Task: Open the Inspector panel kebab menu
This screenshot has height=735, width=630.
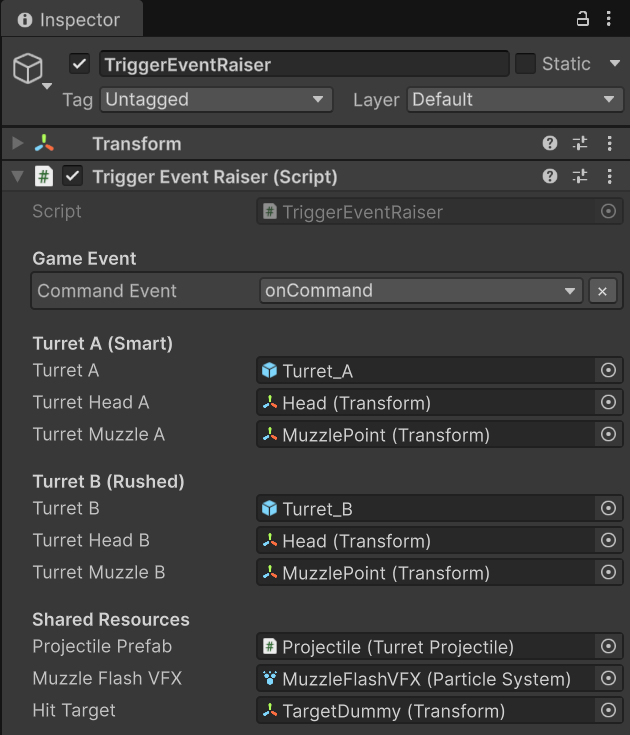Action: 609,19
